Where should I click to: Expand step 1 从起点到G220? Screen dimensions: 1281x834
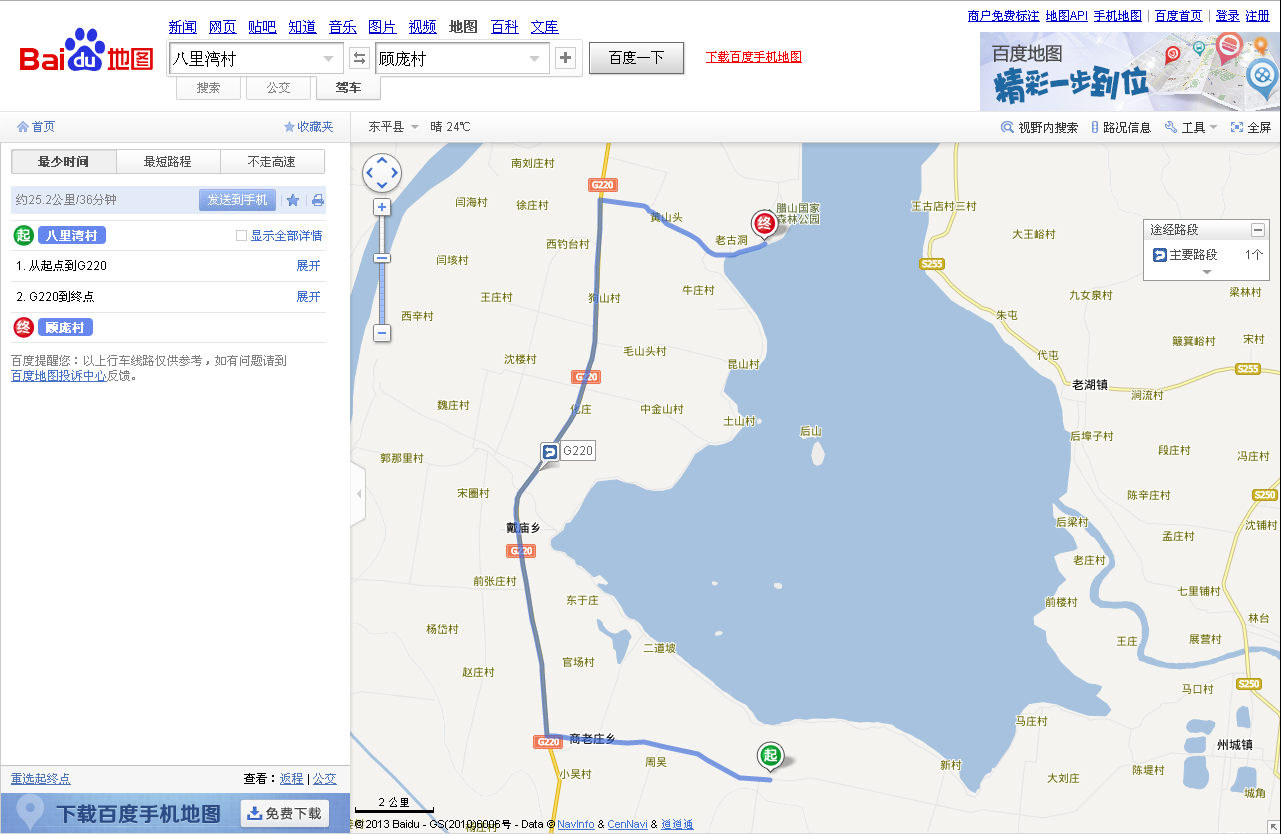(x=308, y=266)
